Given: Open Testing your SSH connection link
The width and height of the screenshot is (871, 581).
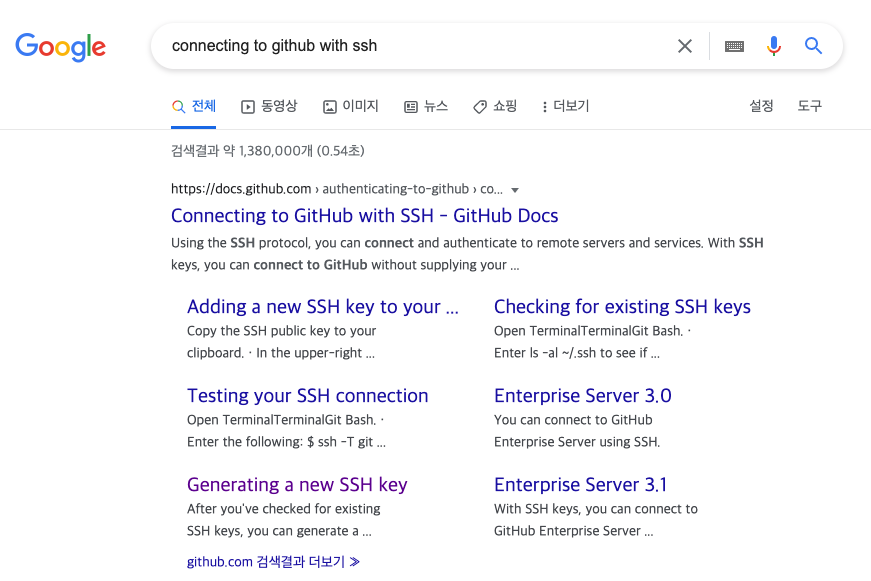Looking at the screenshot, I should (308, 395).
